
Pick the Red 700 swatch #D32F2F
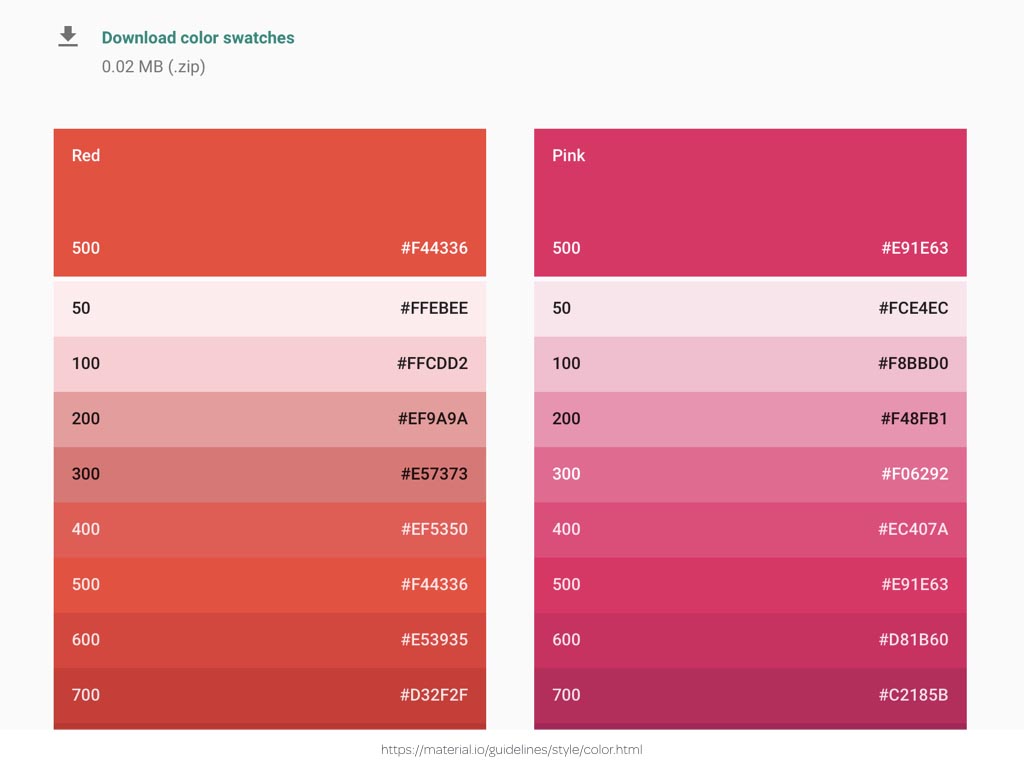tap(270, 697)
